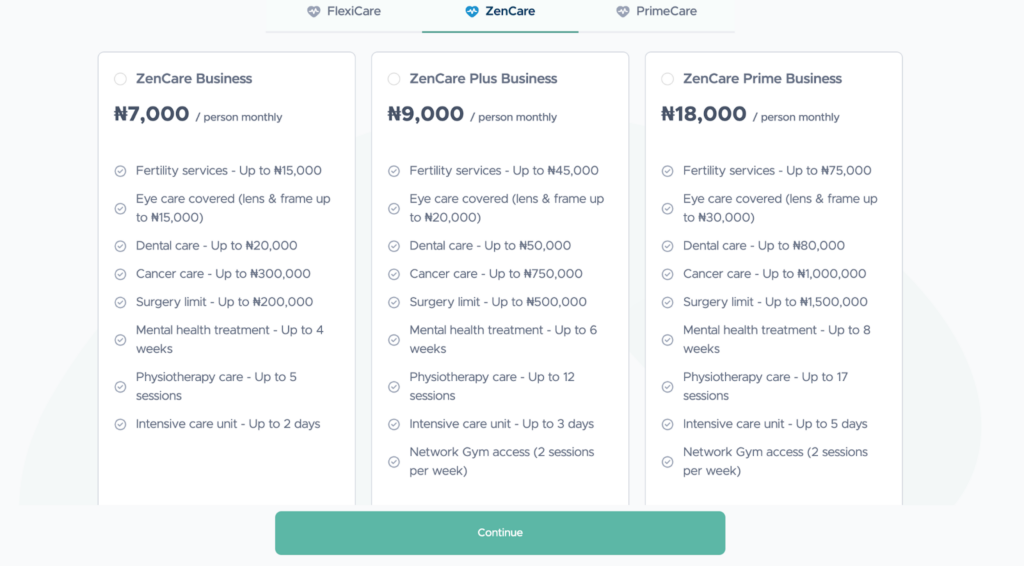This screenshot has width=1024, height=566.
Task: Click the ZenCare heart icon
Action: (472, 12)
